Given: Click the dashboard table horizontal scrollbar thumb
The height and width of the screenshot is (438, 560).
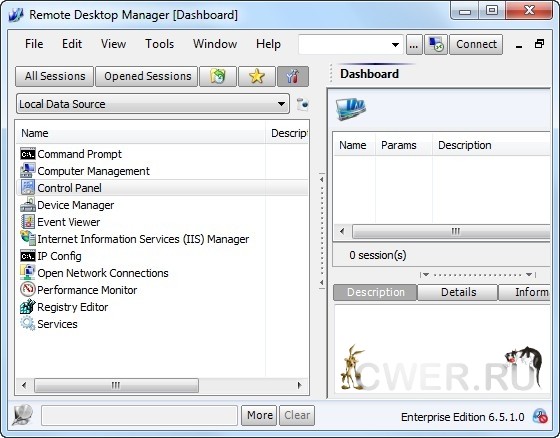Looking at the screenshot, I should [451, 232].
